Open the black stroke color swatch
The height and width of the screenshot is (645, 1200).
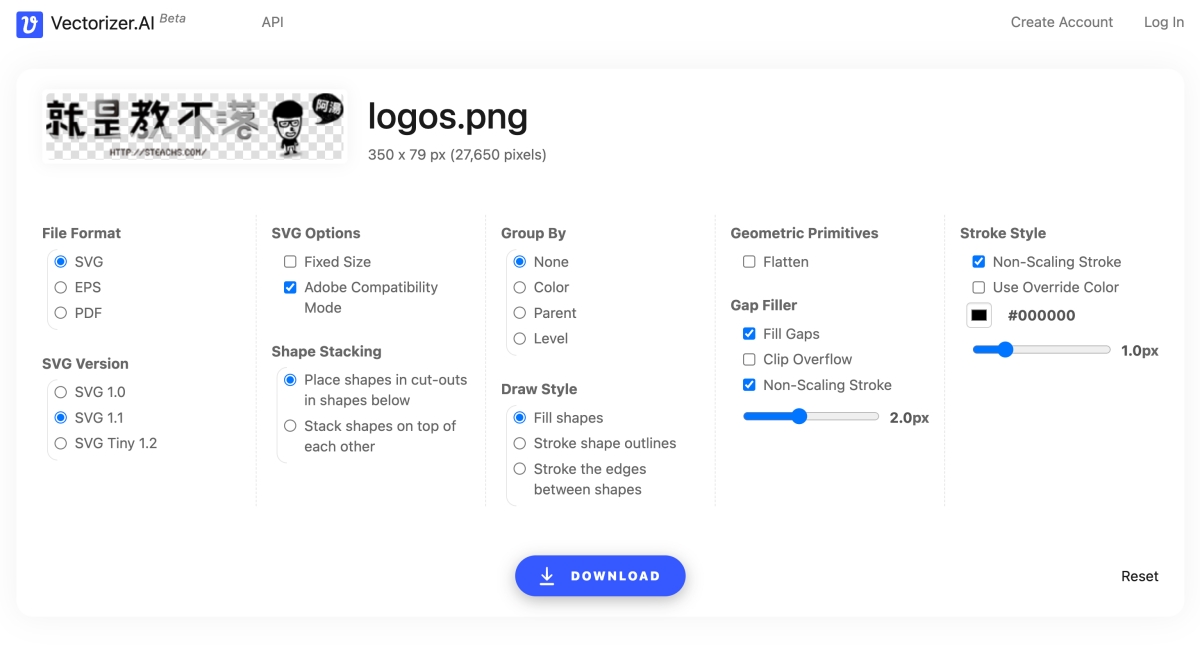(979, 315)
